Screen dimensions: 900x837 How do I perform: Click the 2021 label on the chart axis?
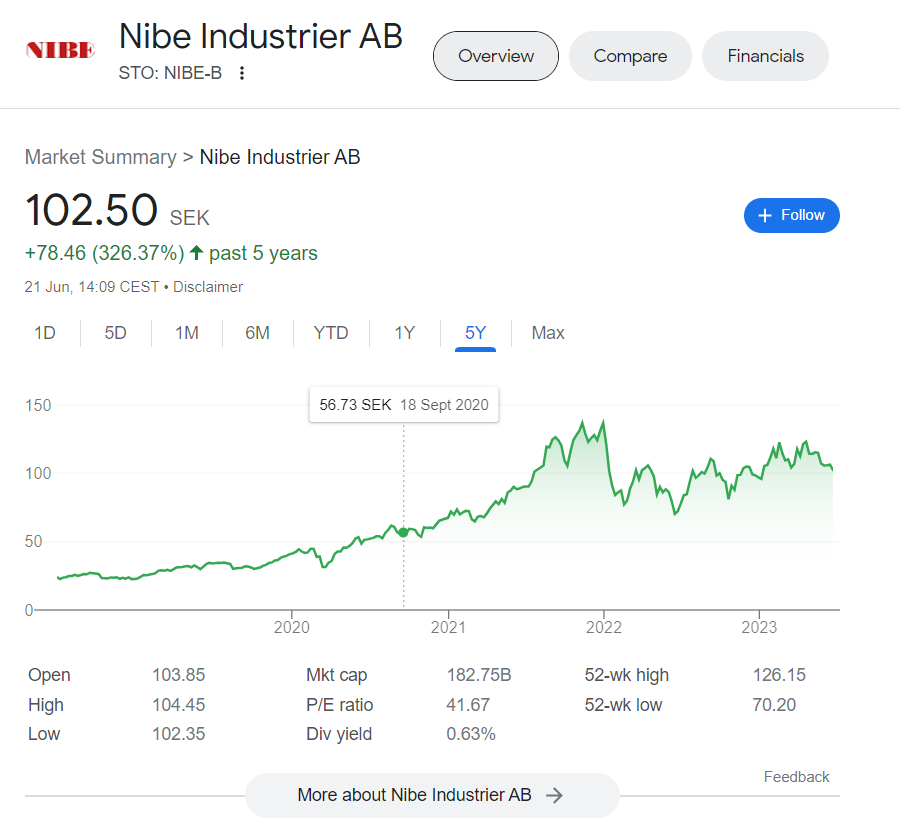click(x=448, y=627)
